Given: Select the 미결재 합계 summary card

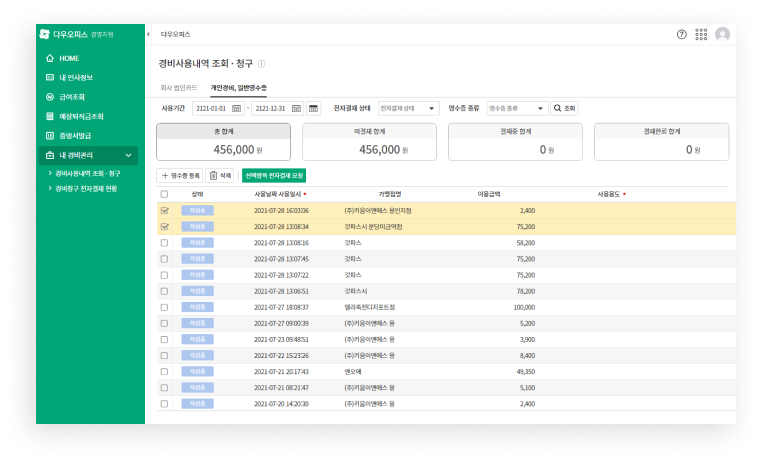Looking at the screenshot, I should (x=369, y=142).
